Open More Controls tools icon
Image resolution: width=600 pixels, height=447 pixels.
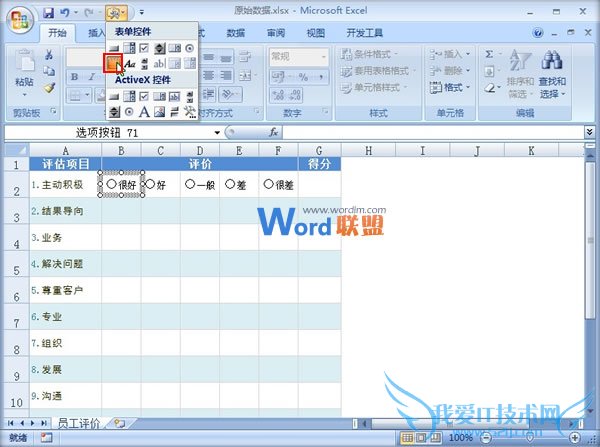point(190,112)
